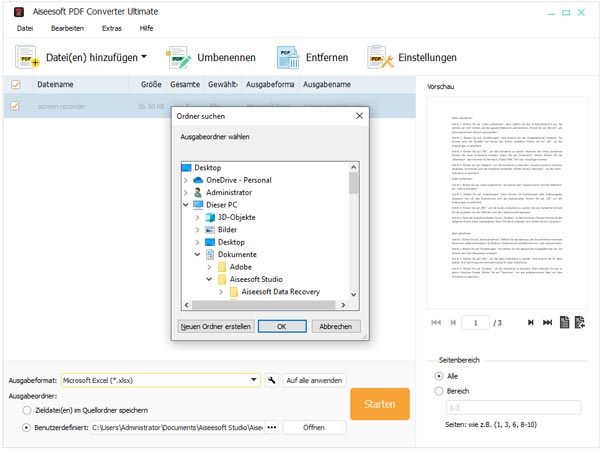The height and width of the screenshot is (449, 600).
Task: Select the Bereich radio button
Action: coord(439,391)
